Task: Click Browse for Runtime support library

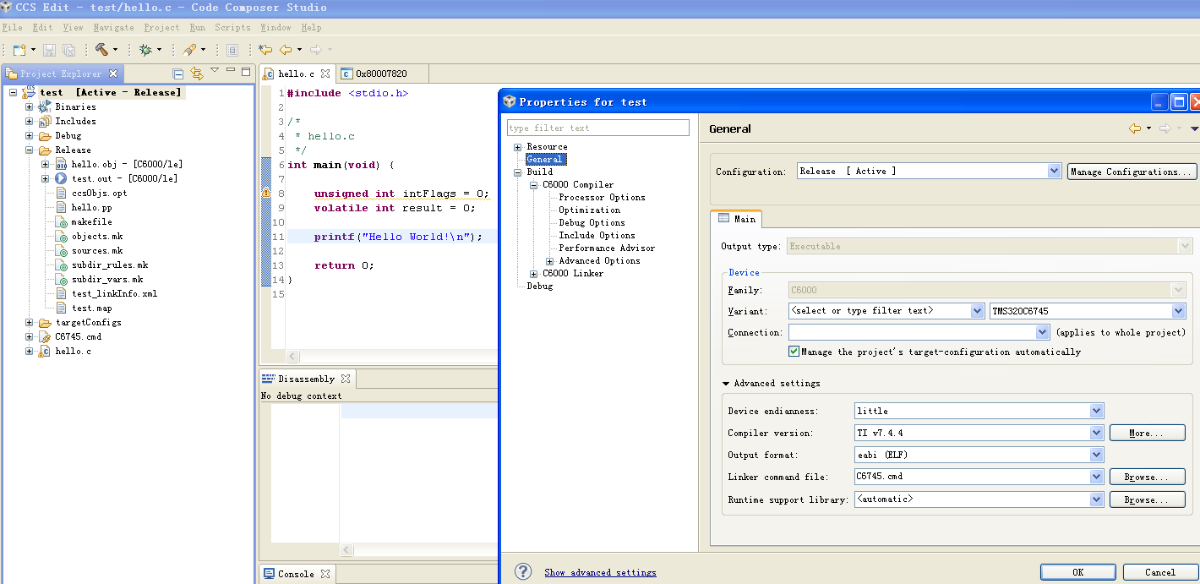Action: click(x=1147, y=499)
